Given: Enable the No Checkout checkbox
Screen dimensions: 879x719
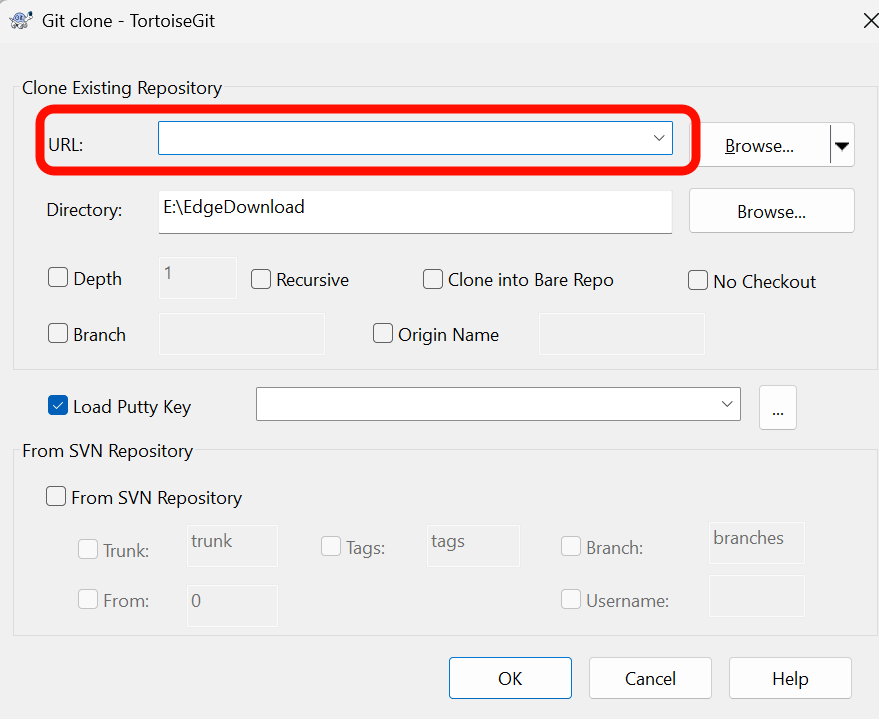Looking at the screenshot, I should tap(697, 280).
